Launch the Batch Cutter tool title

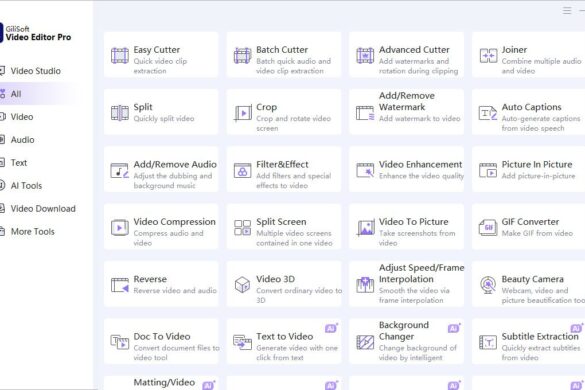[x=282, y=50]
